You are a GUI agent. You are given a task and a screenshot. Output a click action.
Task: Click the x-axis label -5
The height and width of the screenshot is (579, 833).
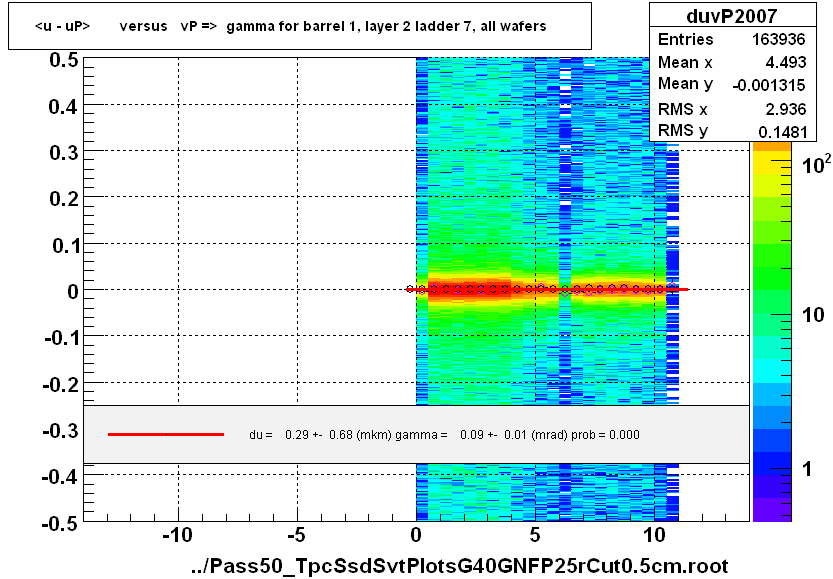(296, 535)
